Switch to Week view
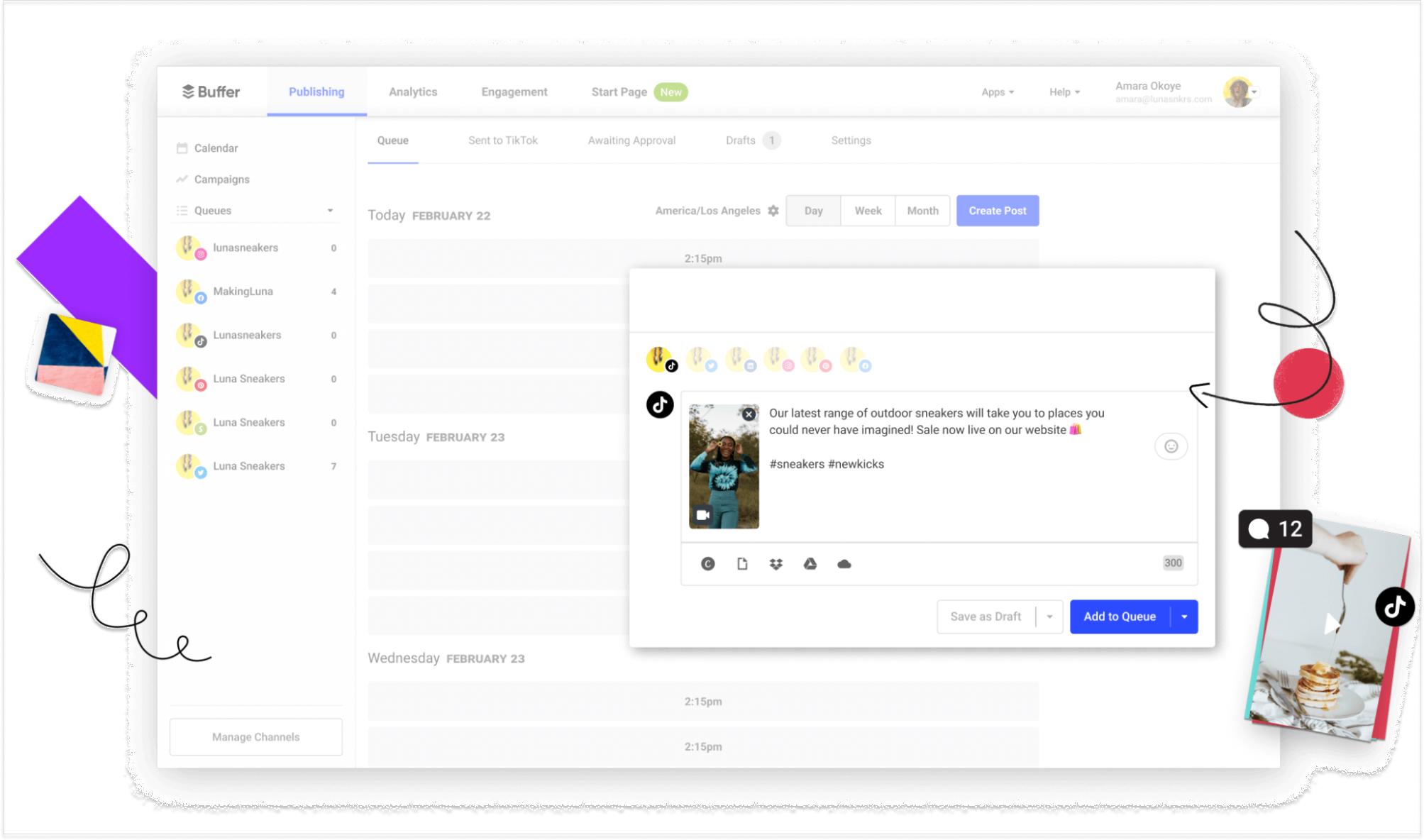This screenshot has width=1424, height=840. click(x=868, y=211)
